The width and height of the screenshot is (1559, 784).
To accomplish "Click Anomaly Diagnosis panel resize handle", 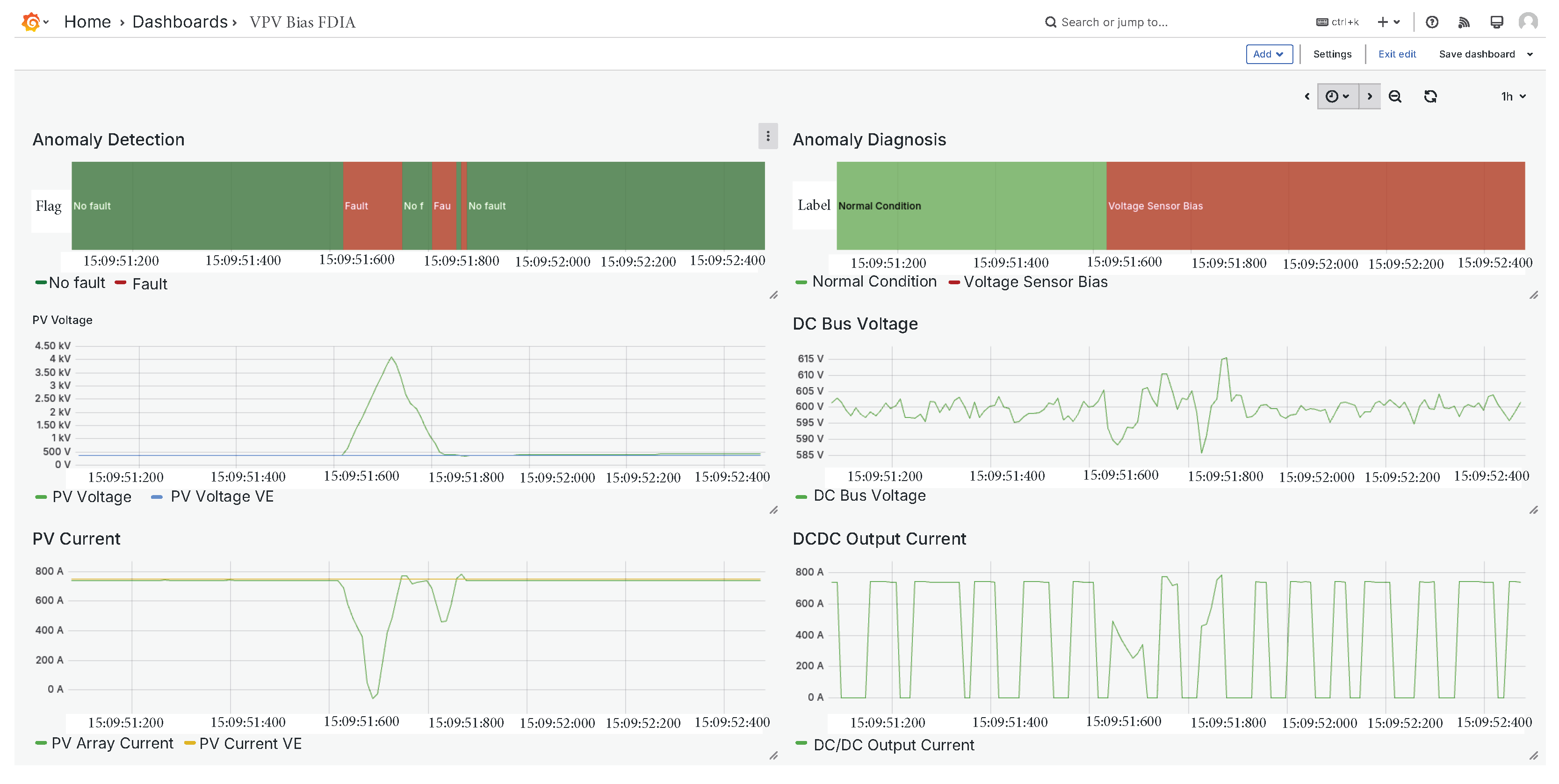I will [1533, 295].
